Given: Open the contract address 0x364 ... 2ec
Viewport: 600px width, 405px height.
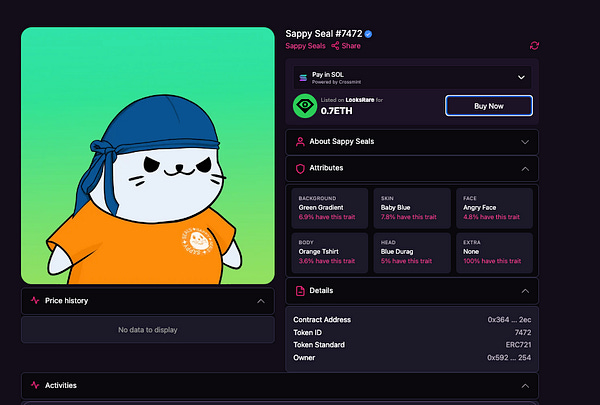Looking at the screenshot, I should (x=509, y=320).
